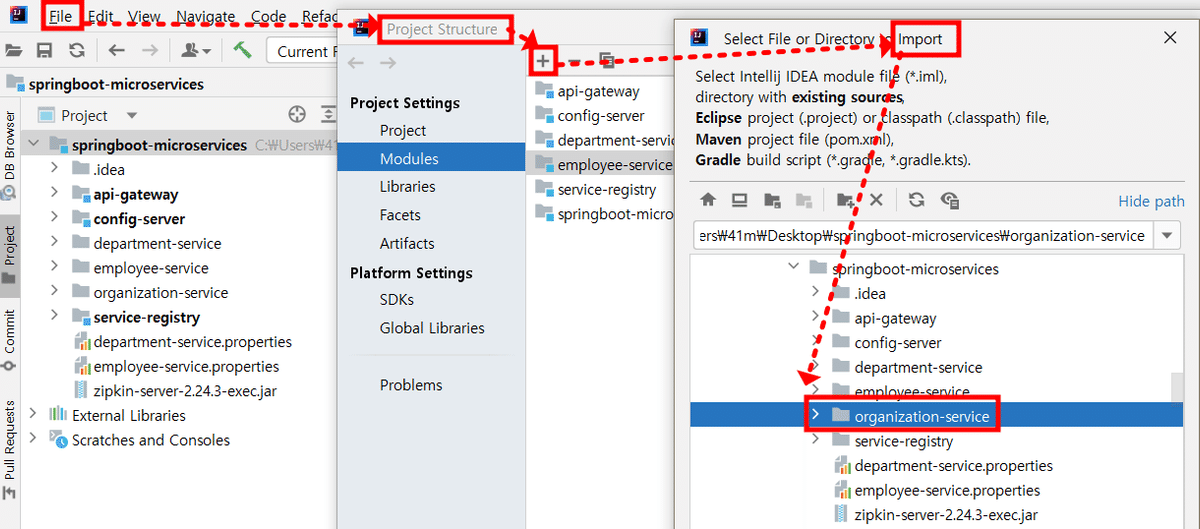Click the Select Opened File target icon
The image size is (1200, 529).
pyautogui.click(x=296, y=115)
